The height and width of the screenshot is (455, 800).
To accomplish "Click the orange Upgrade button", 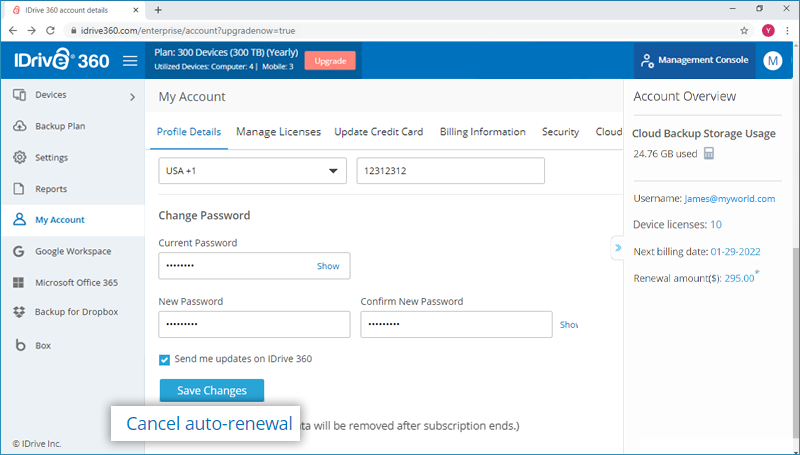I will coord(330,61).
